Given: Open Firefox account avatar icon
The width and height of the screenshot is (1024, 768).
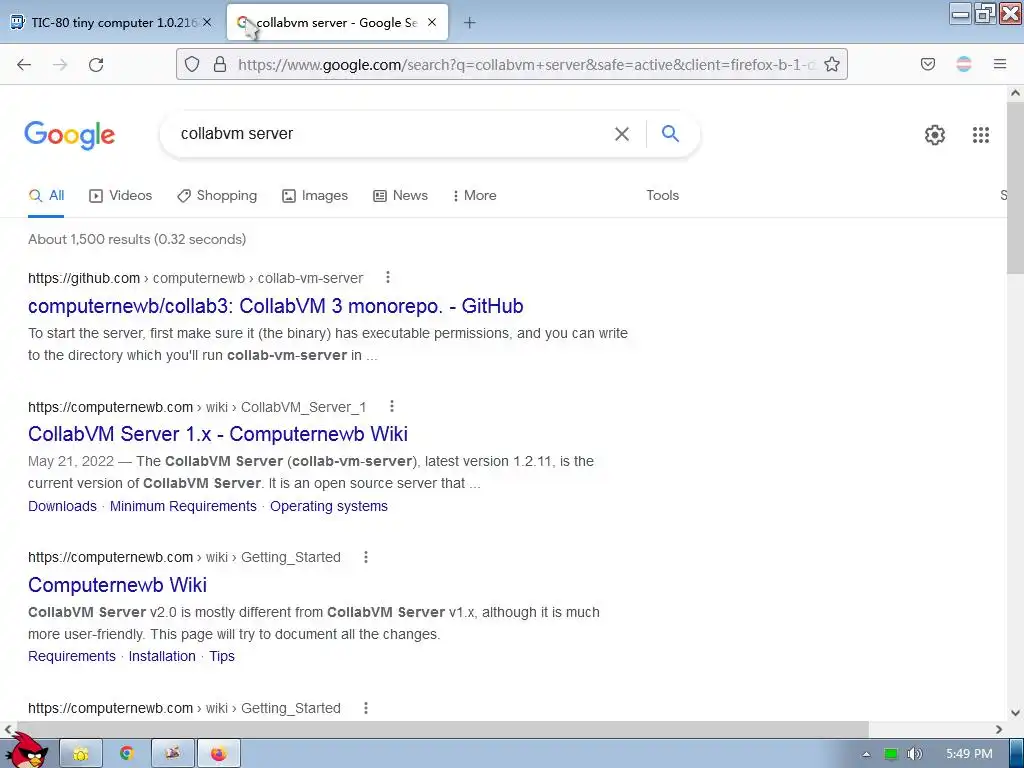Looking at the screenshot, I should [x=963, y=64].
